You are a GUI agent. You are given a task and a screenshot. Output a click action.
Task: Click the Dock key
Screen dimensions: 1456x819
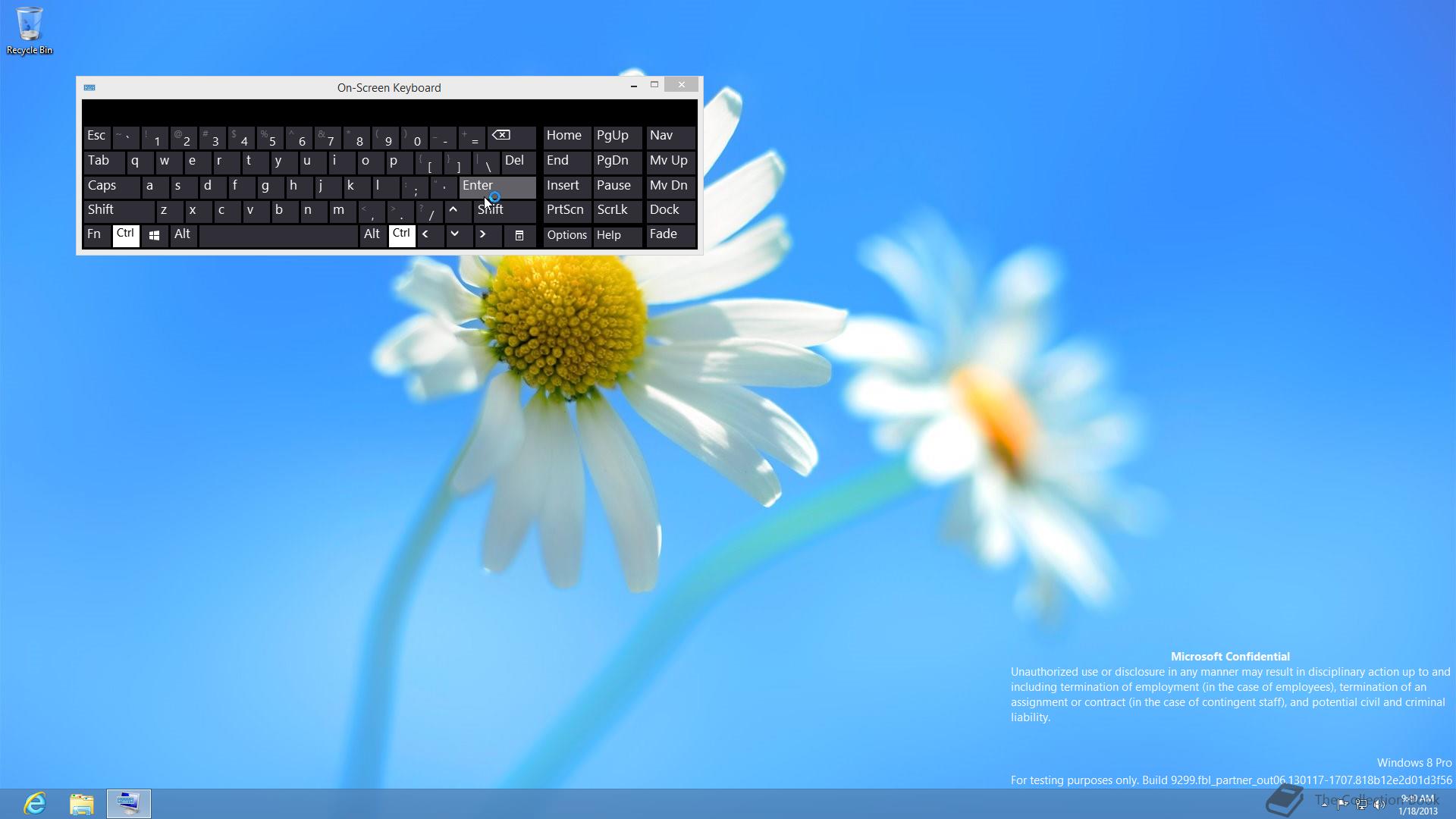point(670,211)
